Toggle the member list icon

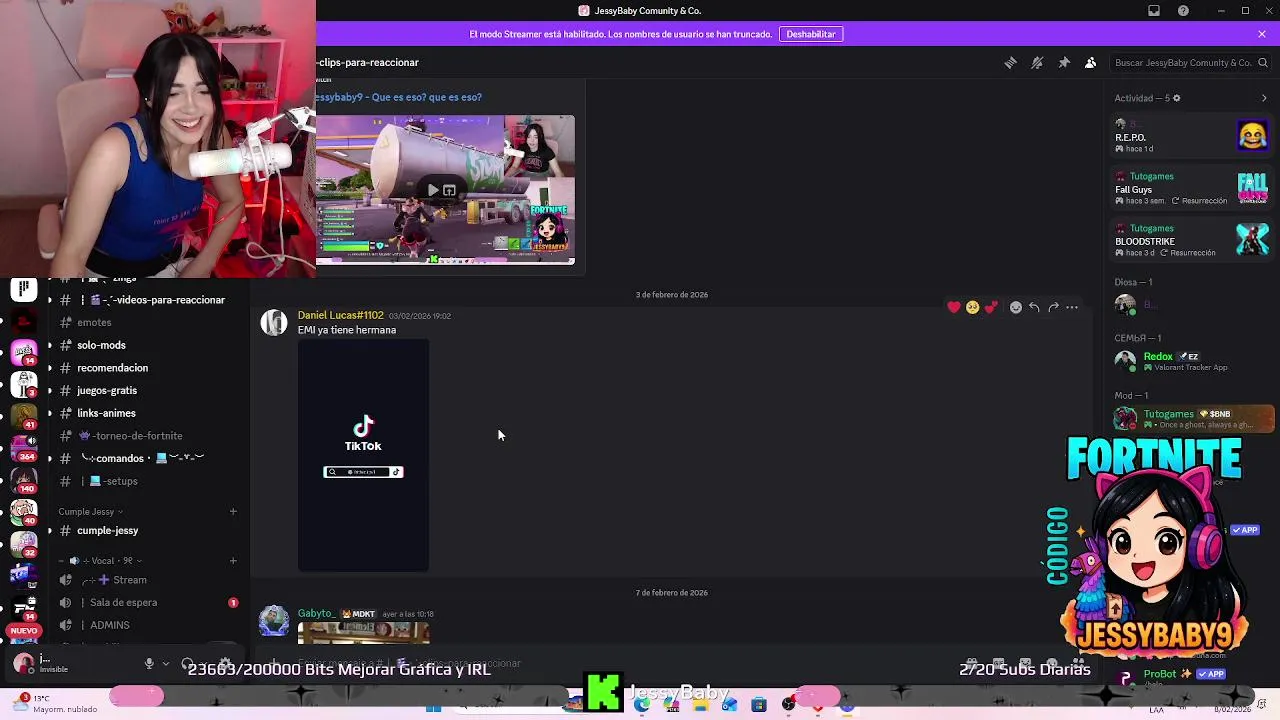pyautogui.click(x=1091, y=62)
